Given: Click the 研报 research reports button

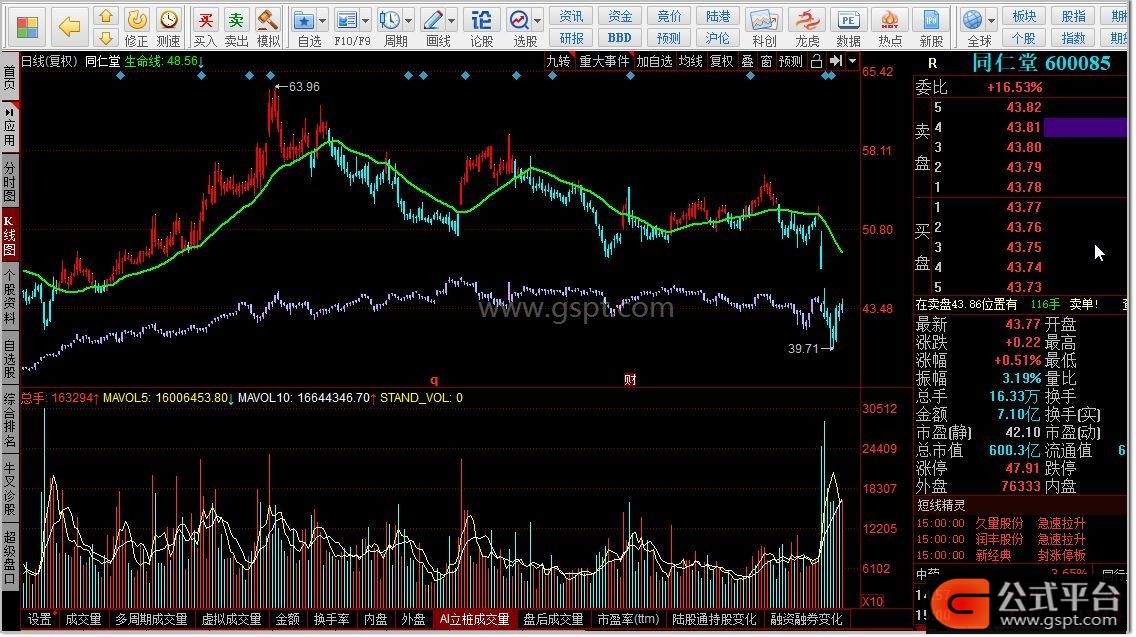Looking at the screenshot, I should 571,38.
